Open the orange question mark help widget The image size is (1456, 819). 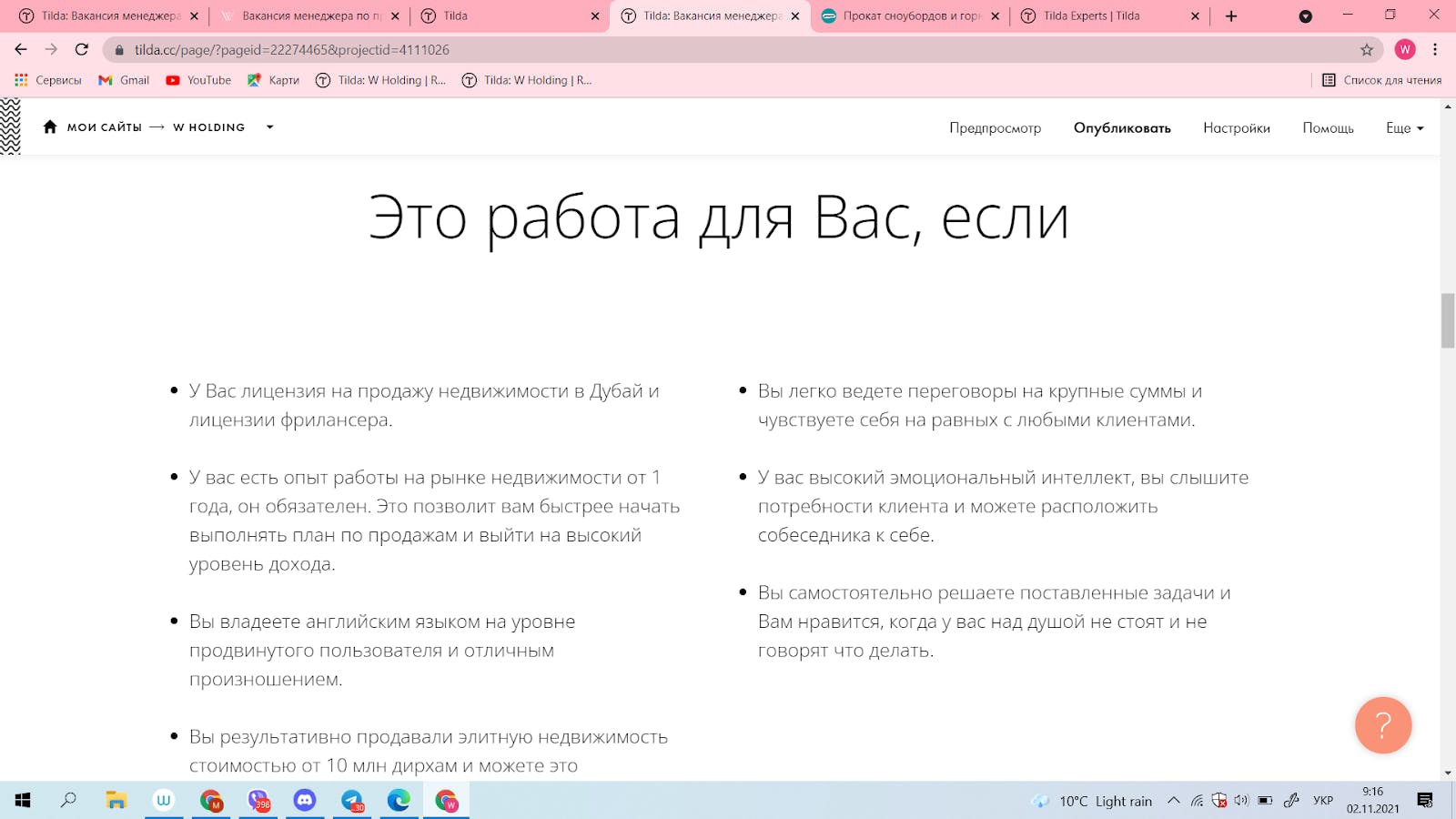click(x=1382, y=725)
